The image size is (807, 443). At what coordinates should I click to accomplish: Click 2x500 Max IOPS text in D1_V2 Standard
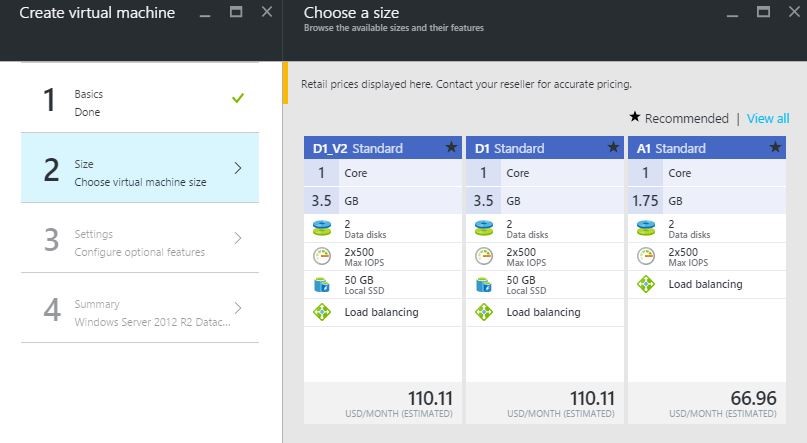pyautogui.click(x=364, y=257)
